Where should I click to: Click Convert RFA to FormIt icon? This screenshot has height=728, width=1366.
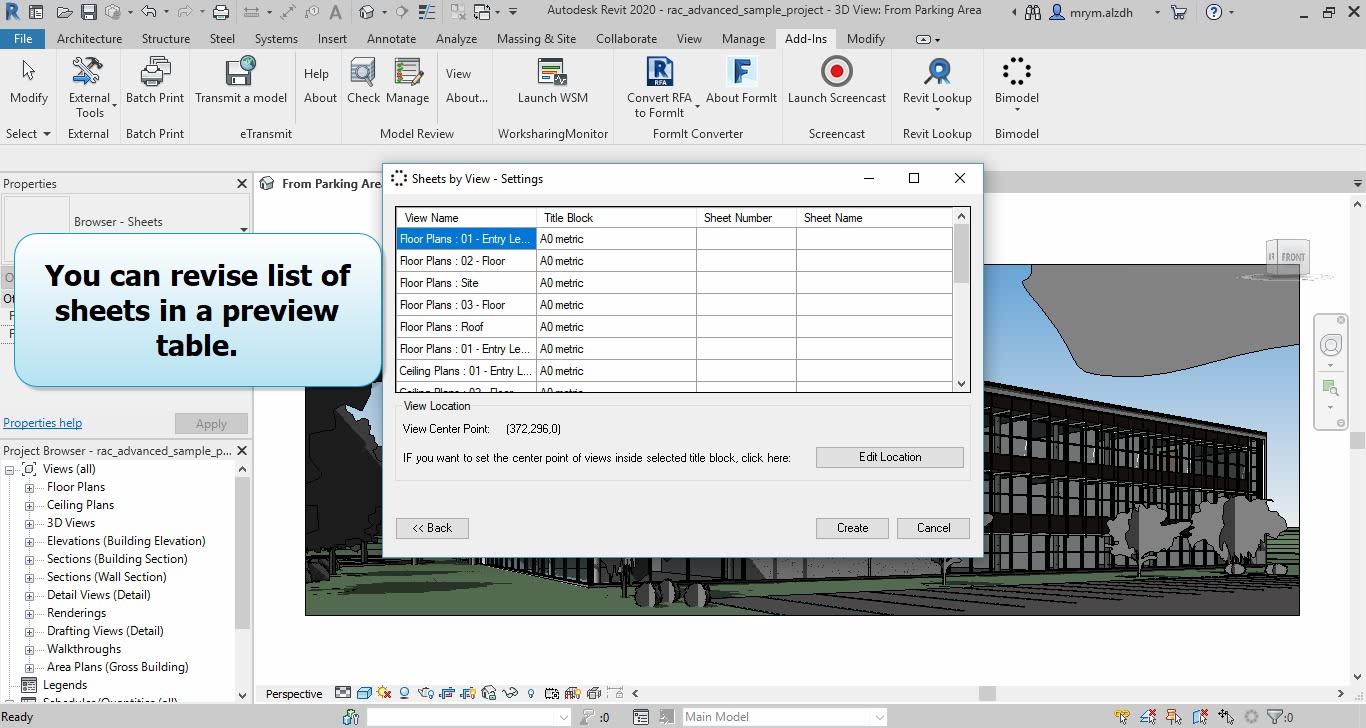coord(659,73)
